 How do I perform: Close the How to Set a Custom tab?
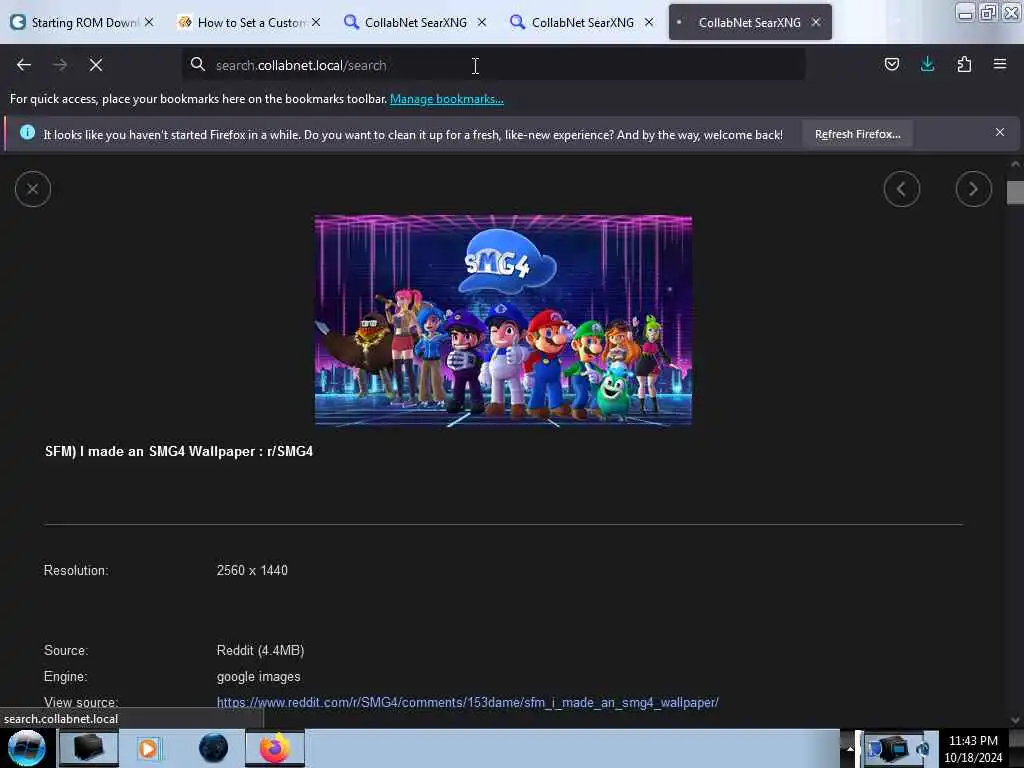(316, 22)
